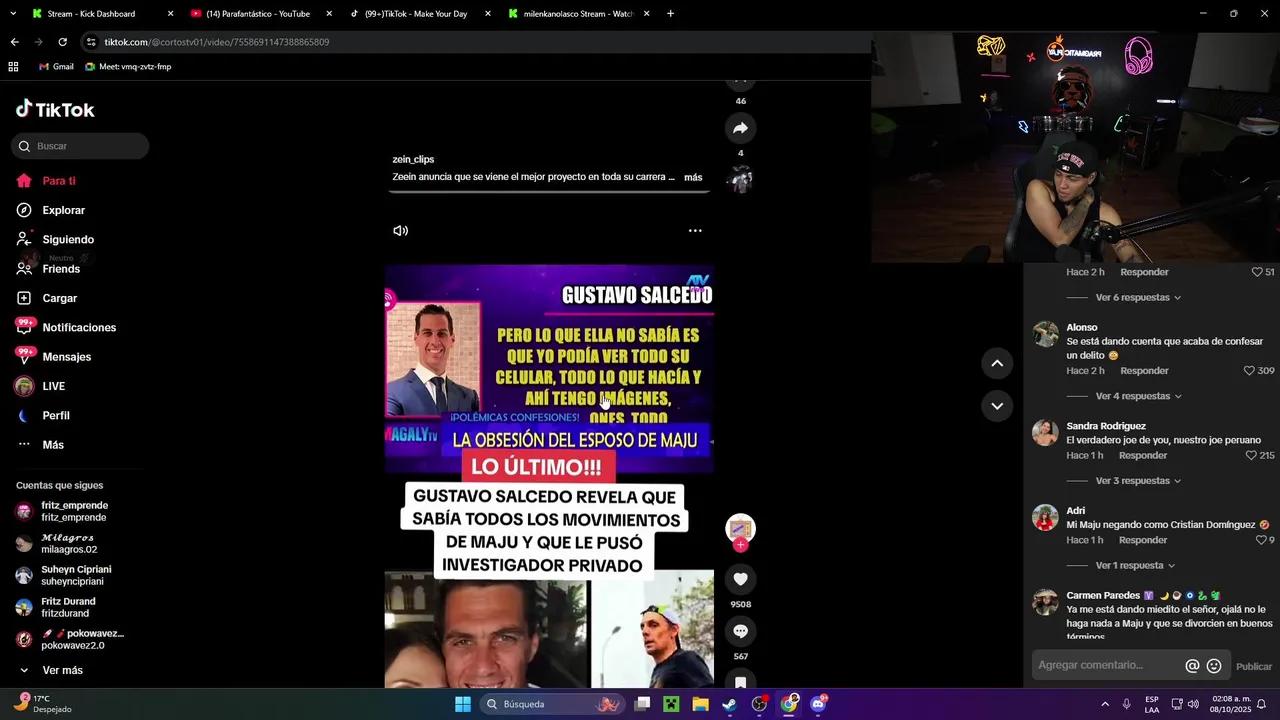Click the Buscar search field
Image resolution: width=1280 pixels, height=720 pixels.
tap(80, 146)
